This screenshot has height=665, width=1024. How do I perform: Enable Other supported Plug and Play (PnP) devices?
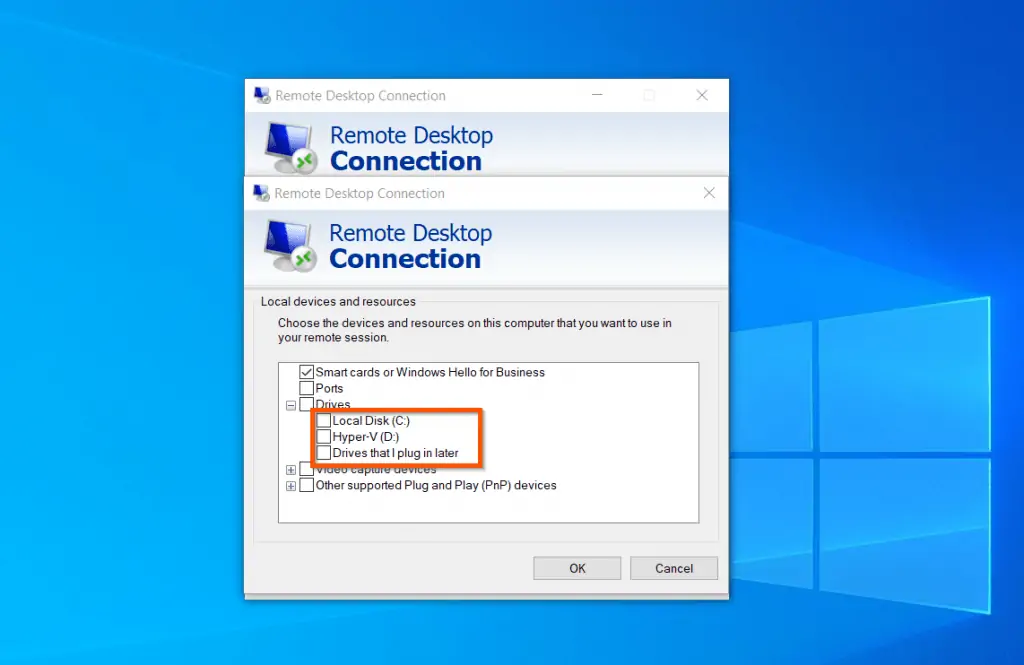[x=307, y=485]
